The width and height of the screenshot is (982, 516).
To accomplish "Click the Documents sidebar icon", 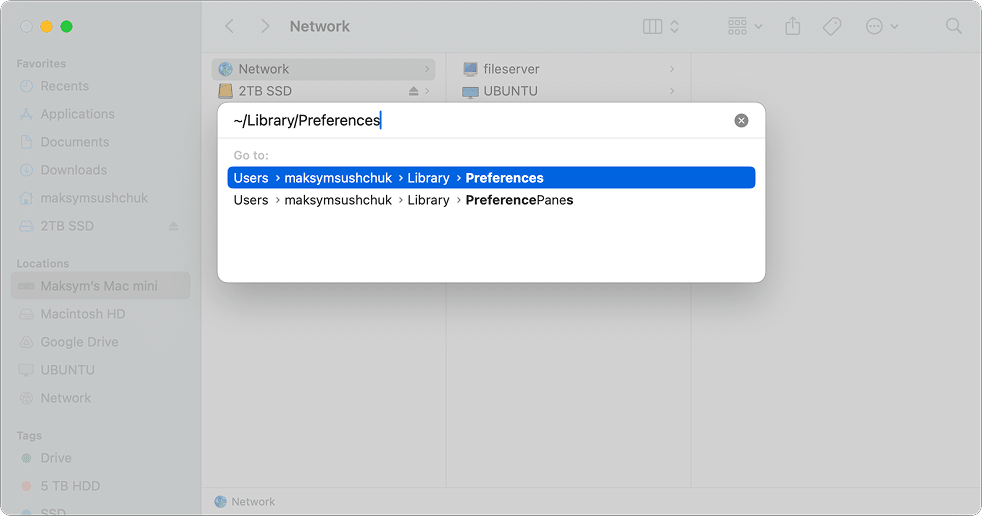I will [x=26, y=142].
